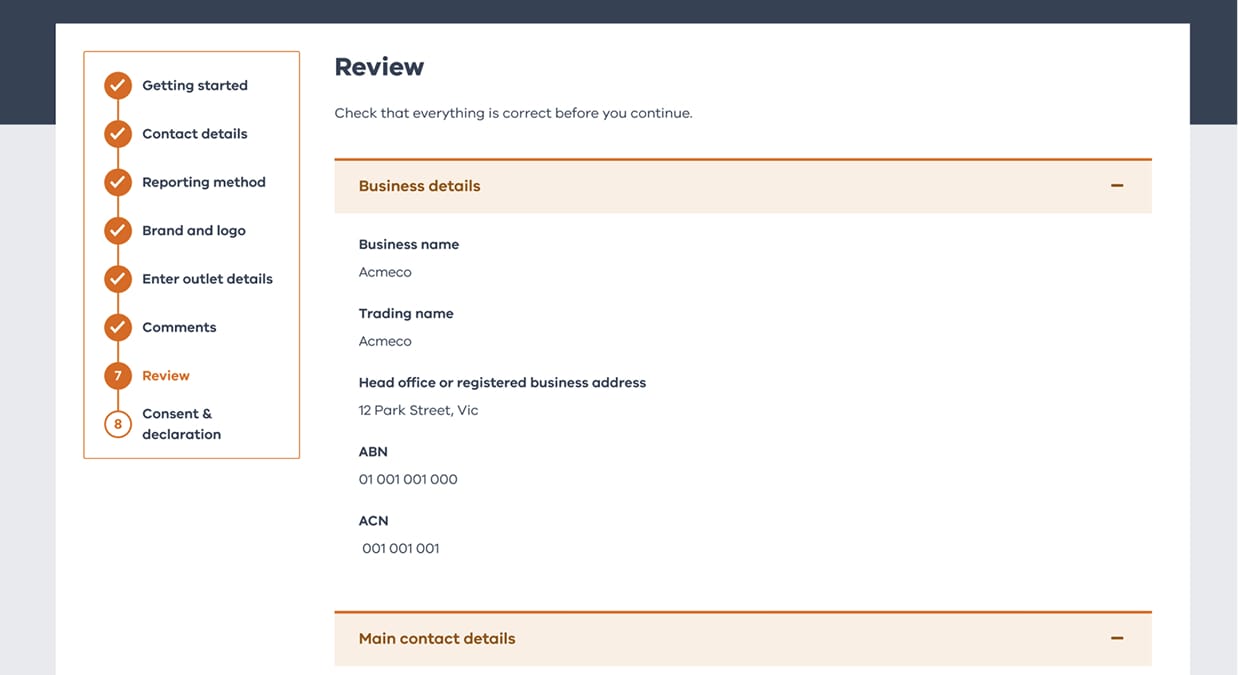Click the step 7 Review circle icon
Viewport: 1238px width, 675px height.
[118, 376]
